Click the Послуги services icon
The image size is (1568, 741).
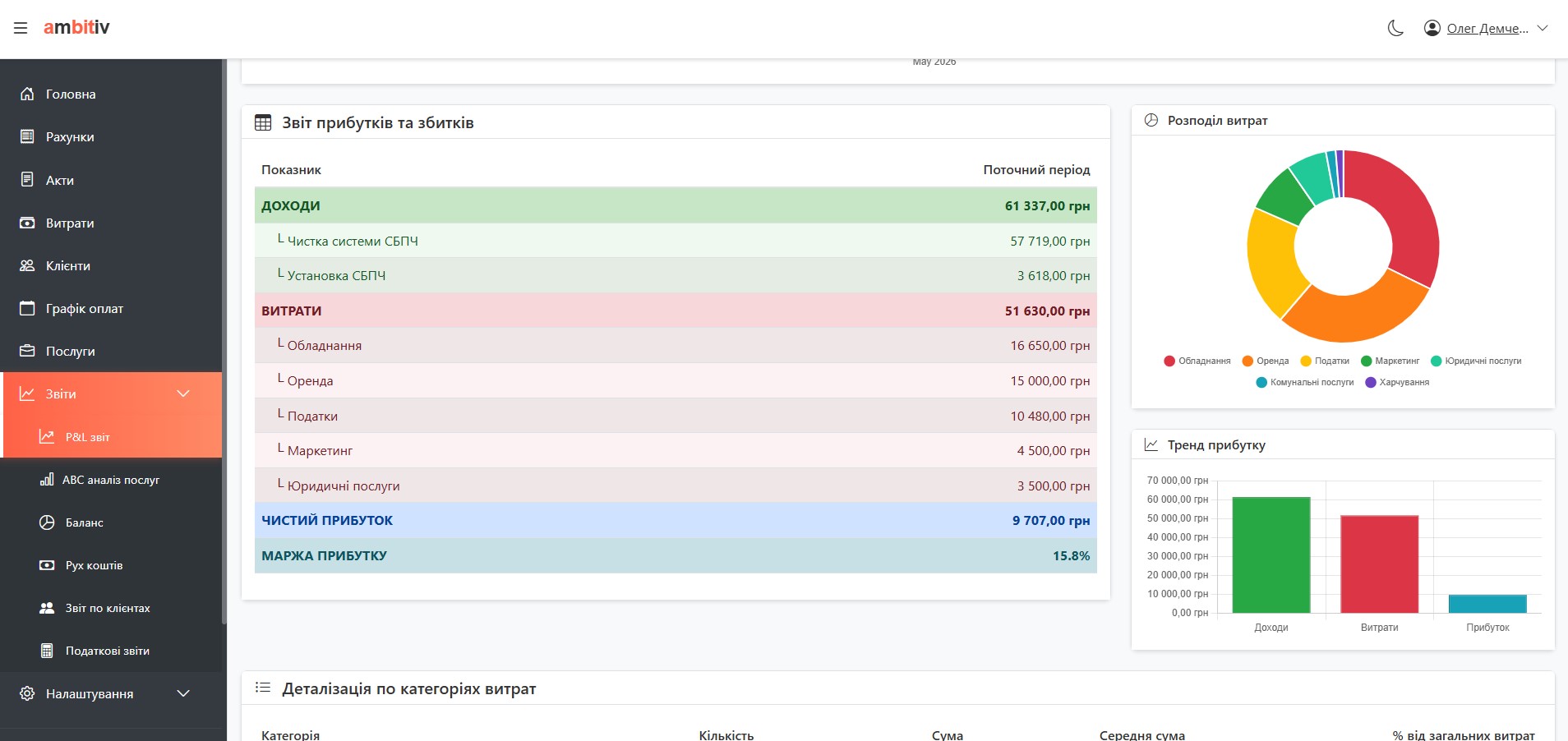pyautogui.click(x=27, y=351)
